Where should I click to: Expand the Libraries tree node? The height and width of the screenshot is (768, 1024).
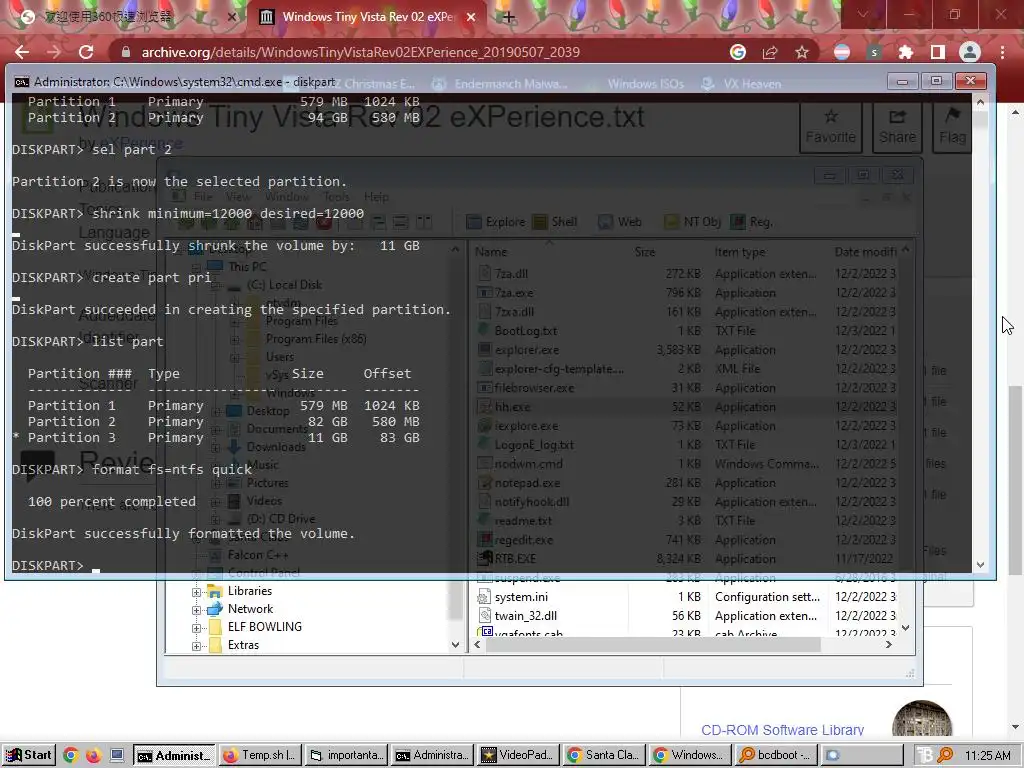tap(196, 592)
